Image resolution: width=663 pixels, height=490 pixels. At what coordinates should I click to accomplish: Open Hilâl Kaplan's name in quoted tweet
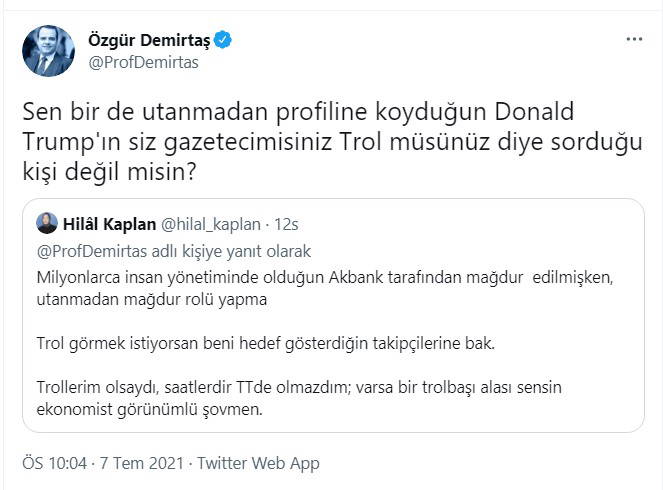(110, 223)
